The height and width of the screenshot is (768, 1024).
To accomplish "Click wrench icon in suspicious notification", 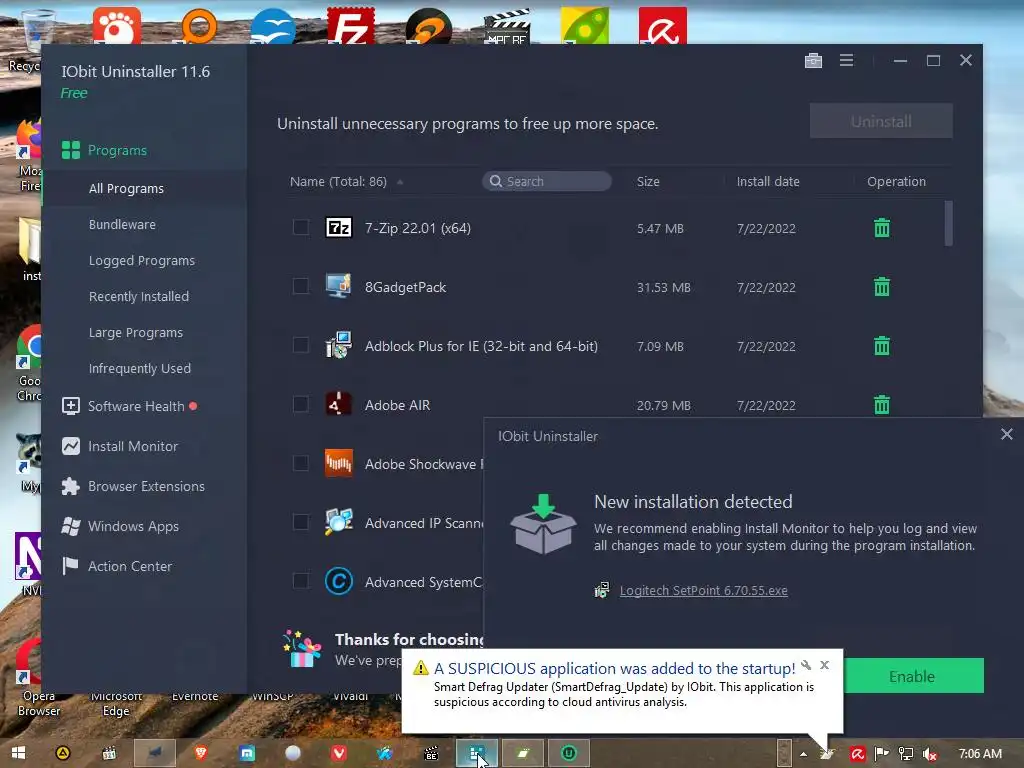I will point(806,665).
